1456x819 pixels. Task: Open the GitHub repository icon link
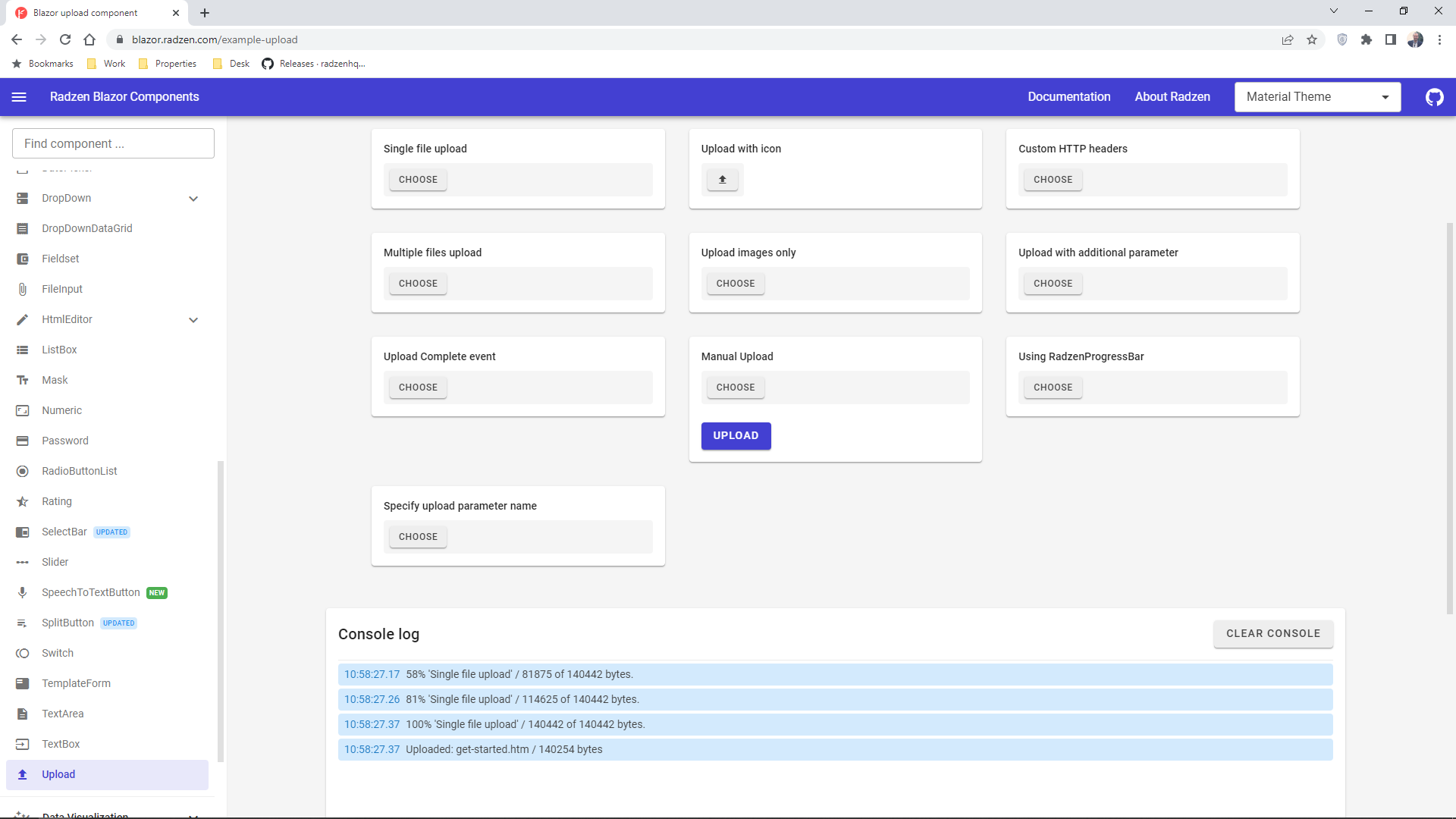(1434, 97)
